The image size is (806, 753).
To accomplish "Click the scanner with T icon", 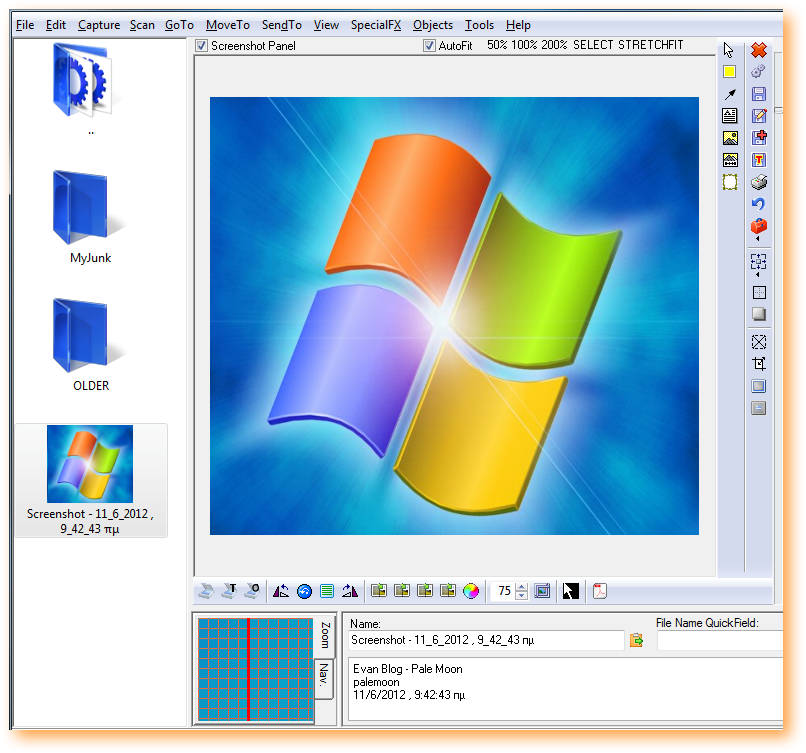I will click(x=229, y=591).
